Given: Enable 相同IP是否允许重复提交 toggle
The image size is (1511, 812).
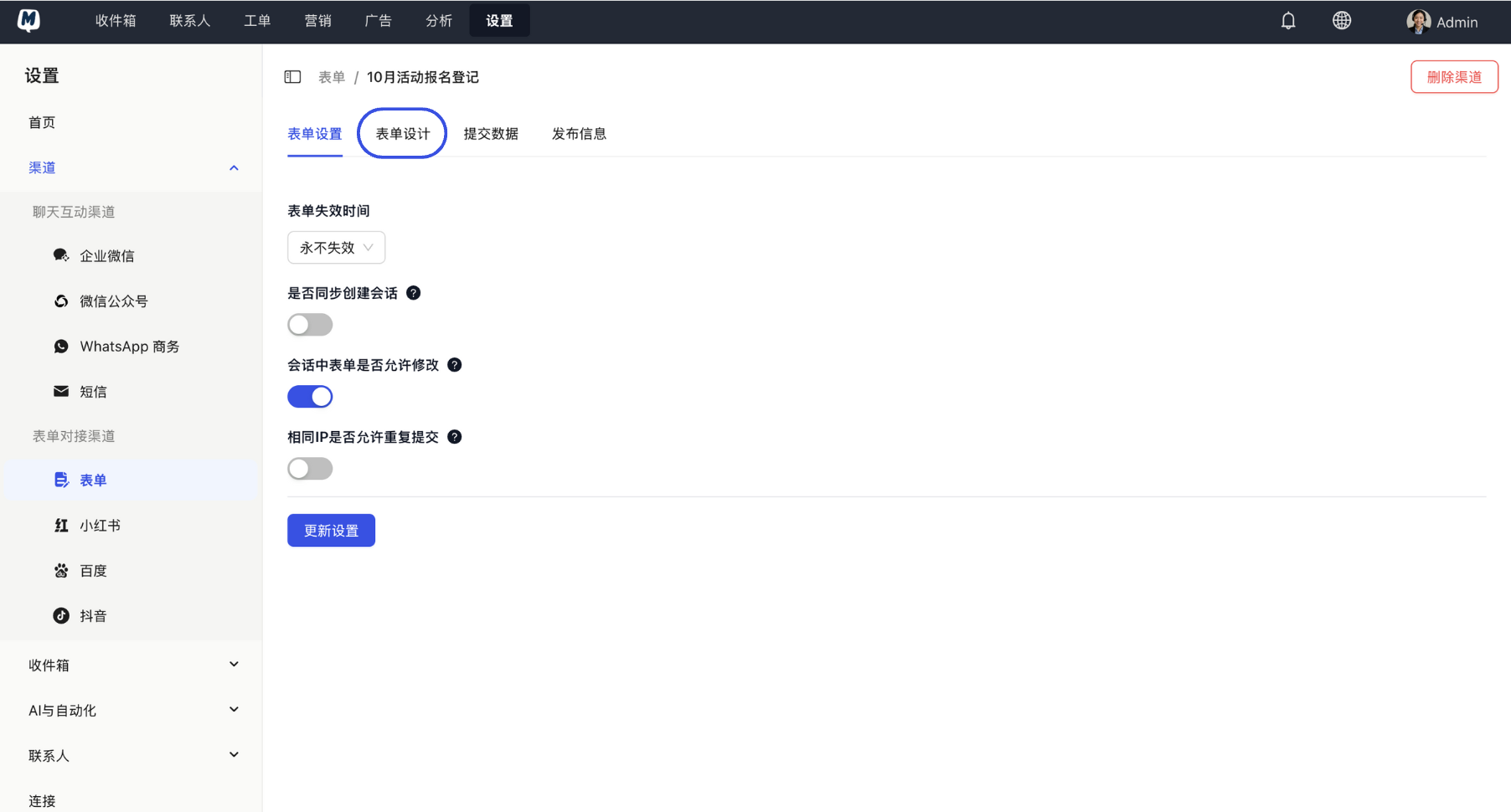Looking at the screenshot, I should coord(309,468).
